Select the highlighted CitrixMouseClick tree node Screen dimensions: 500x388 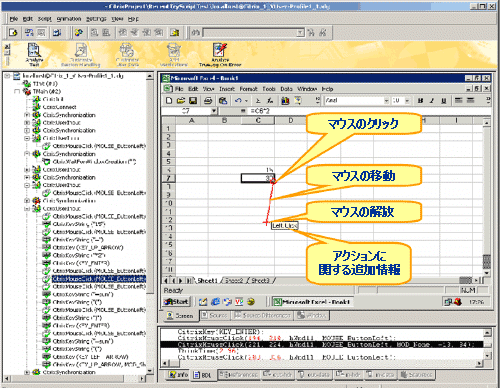coord(99,279)
